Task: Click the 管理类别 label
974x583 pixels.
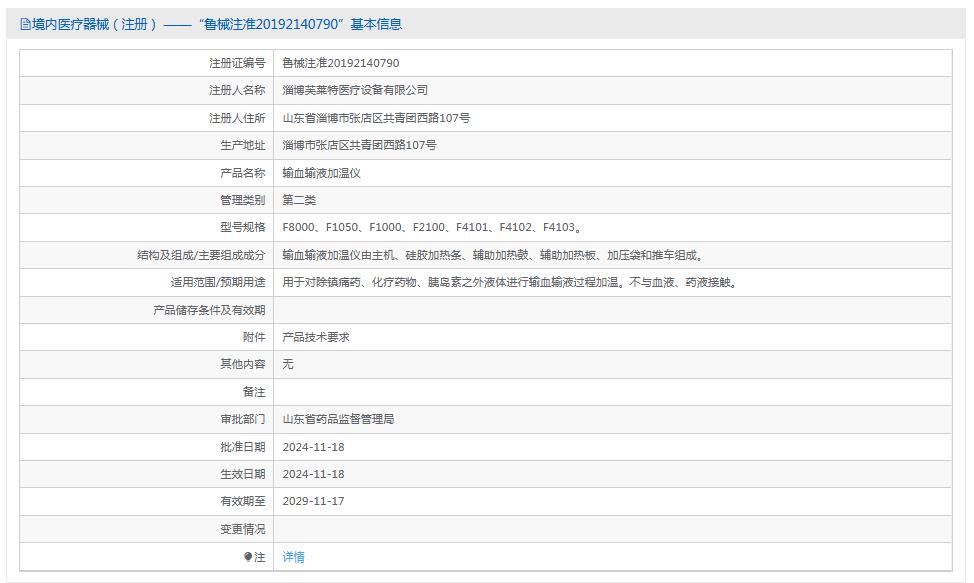Action: pyautogui.click(x=242, y=200)
